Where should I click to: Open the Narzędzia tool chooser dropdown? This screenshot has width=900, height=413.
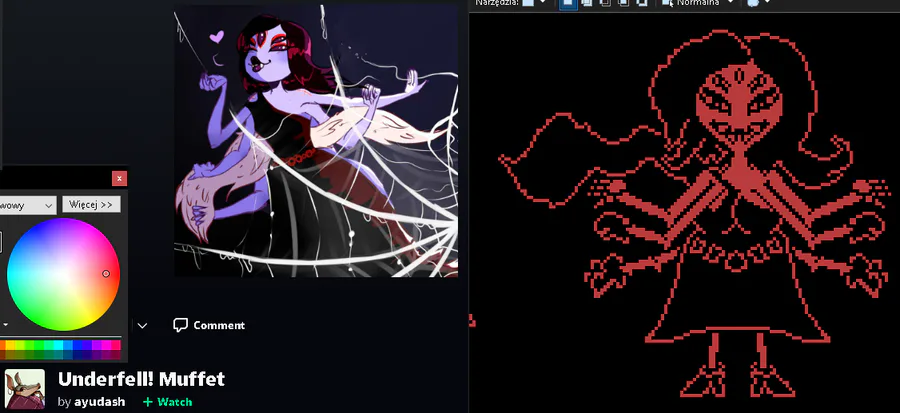coord(542,3)
